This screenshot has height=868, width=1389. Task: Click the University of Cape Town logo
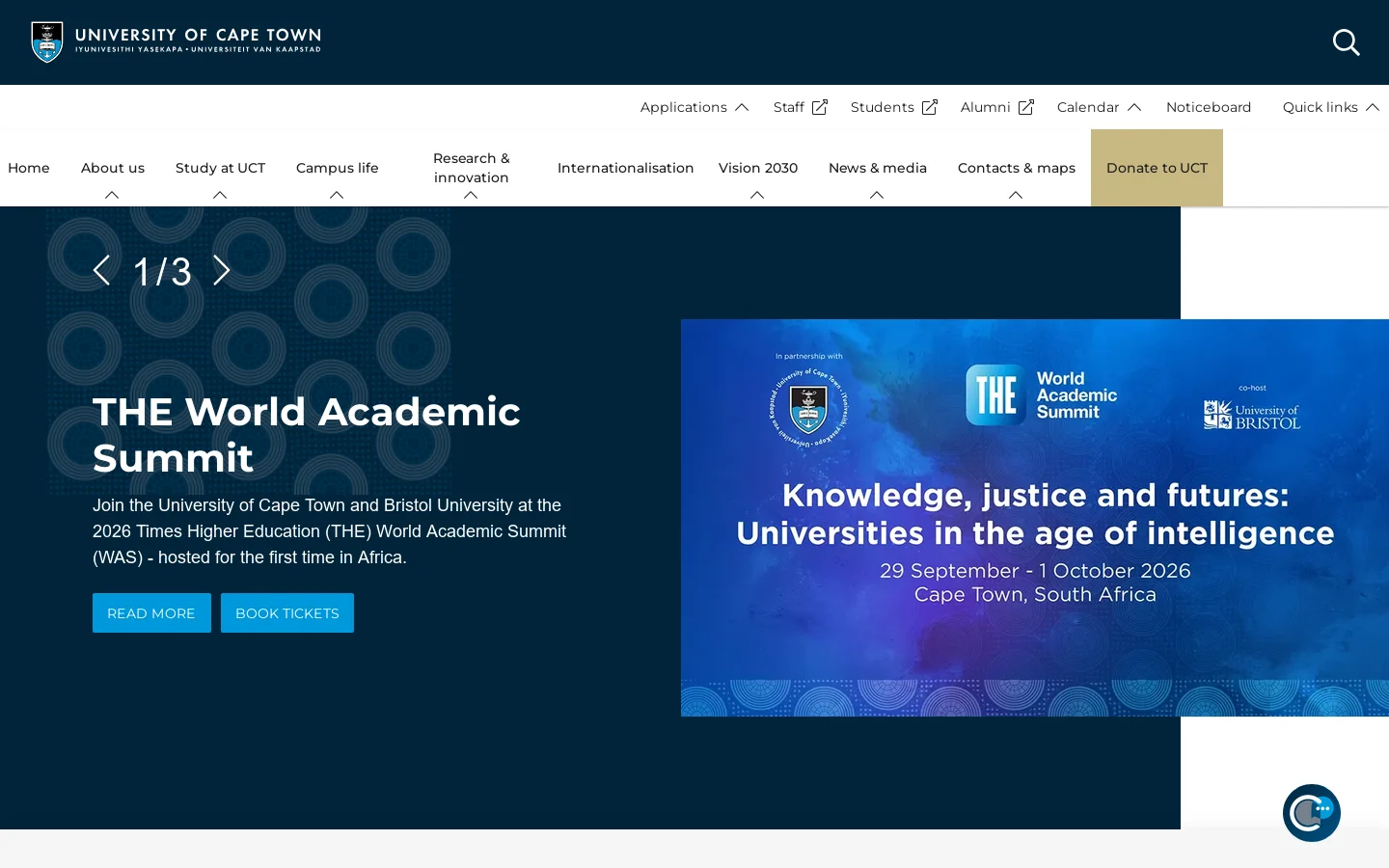177,42
